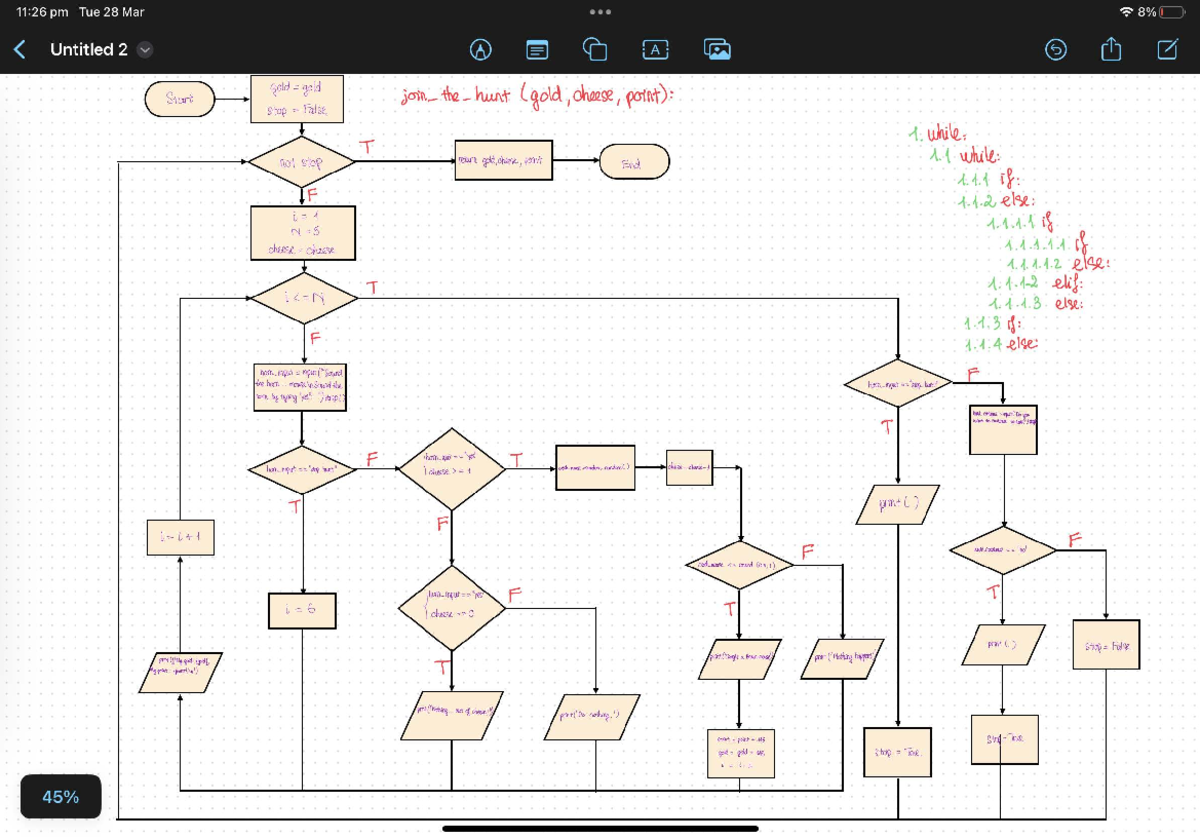Select the 'stop = False' box

(x=1106, y=647)
